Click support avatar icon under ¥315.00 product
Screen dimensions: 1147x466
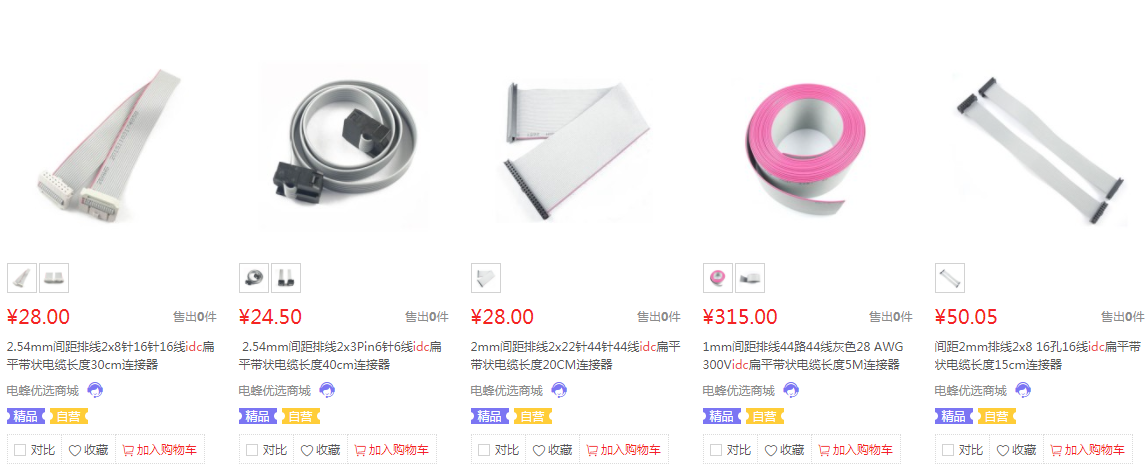[x=791, y=390]
